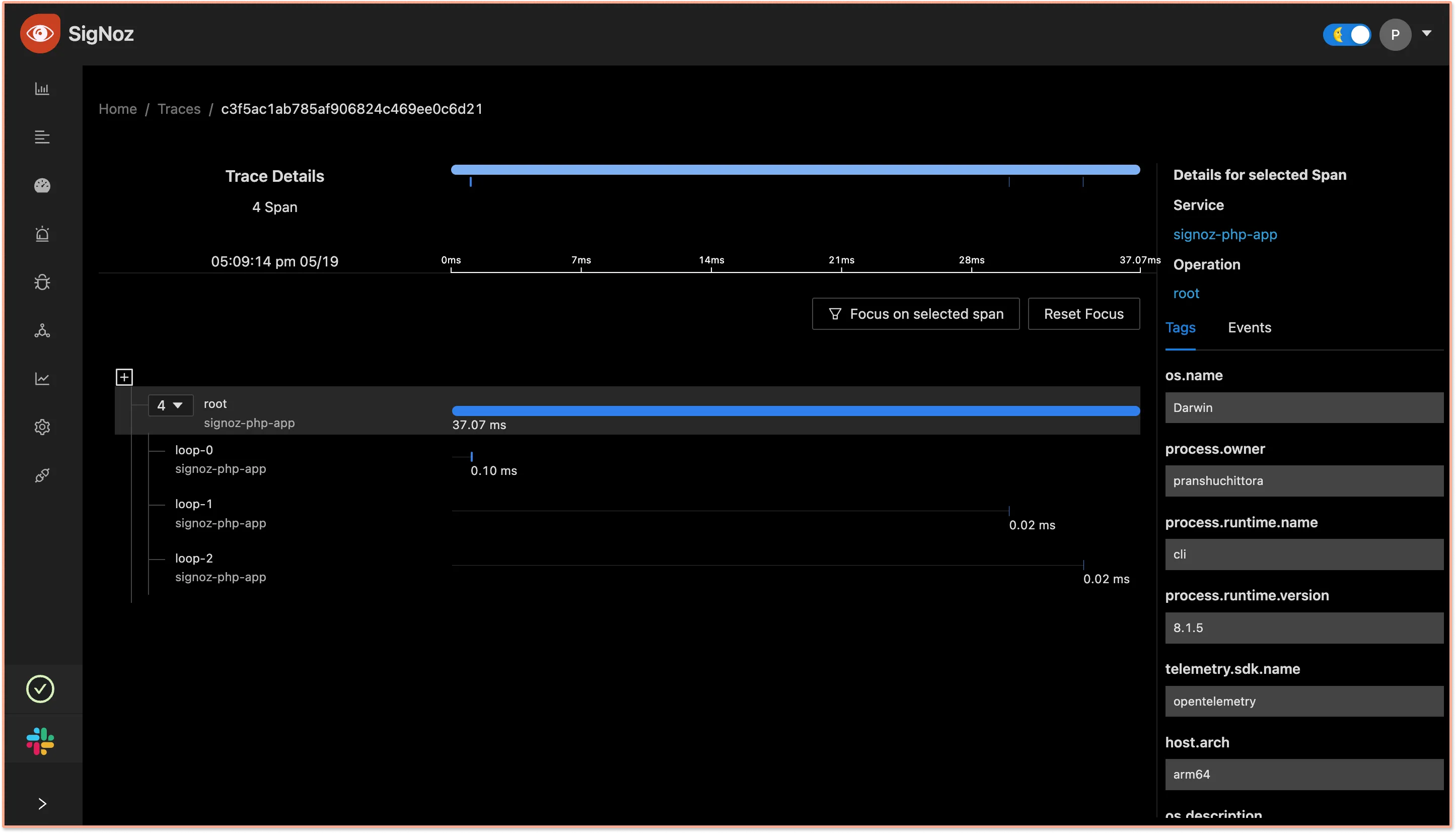Open the root operation link

click(1186, 294)
